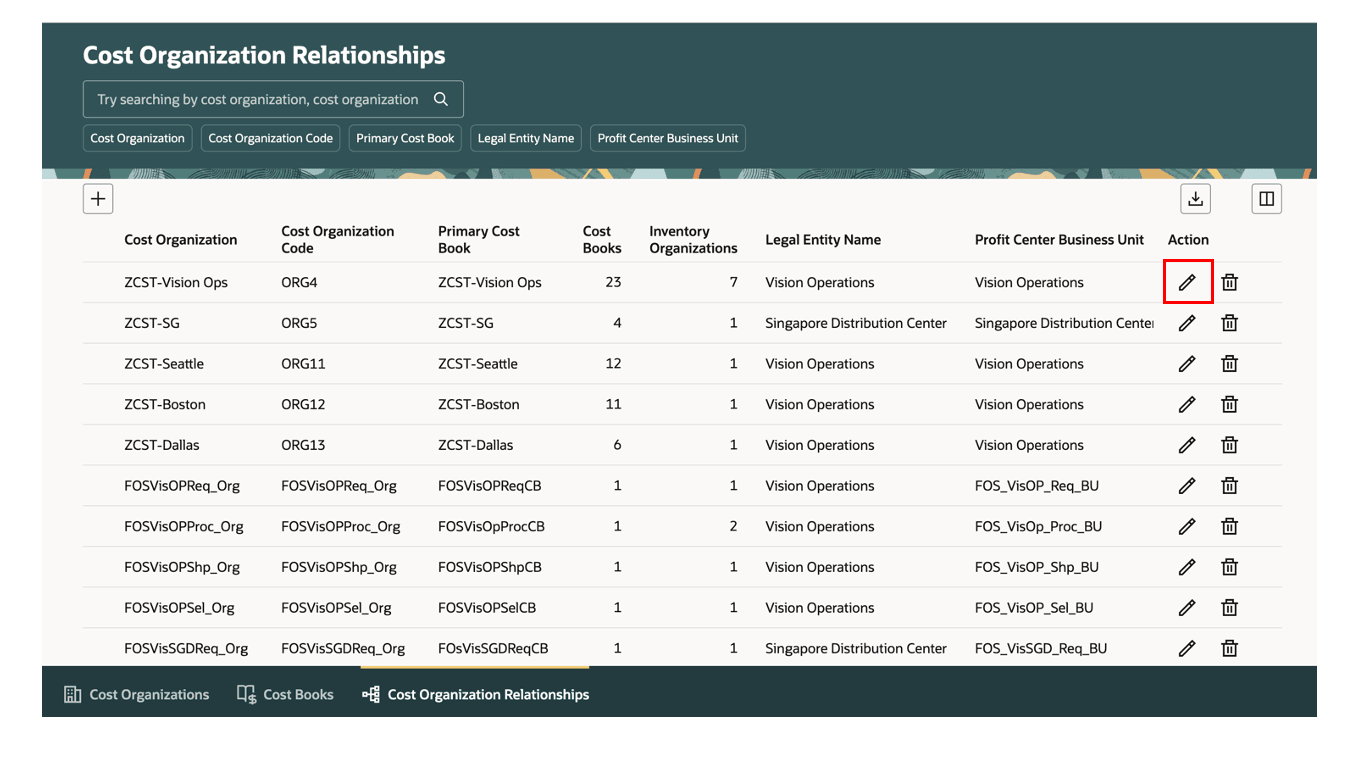Select the Primary Cost Book filter chip
Viewport: 1370px width, 764px height.
pyautogui.click(x=405, y=138)
